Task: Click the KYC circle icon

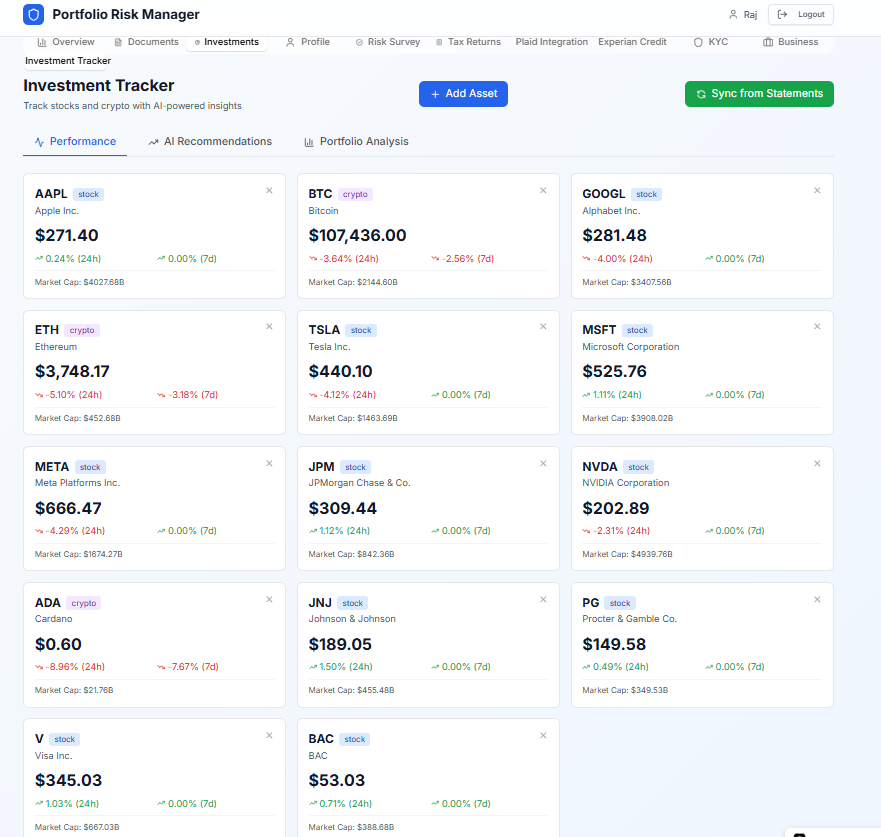Action: (x=700, y=42)
